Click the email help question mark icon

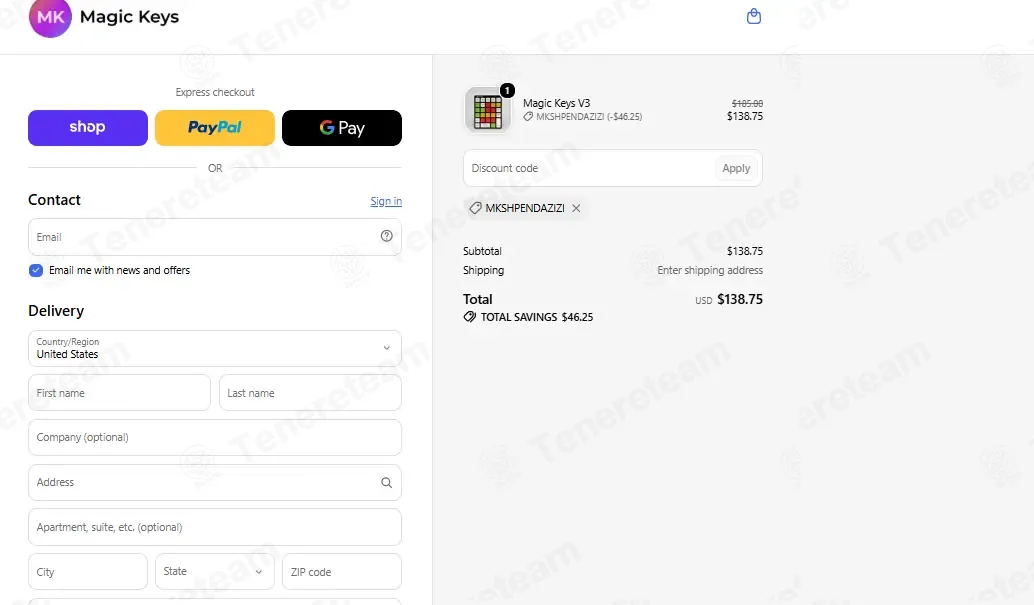[x=386, y=236]
